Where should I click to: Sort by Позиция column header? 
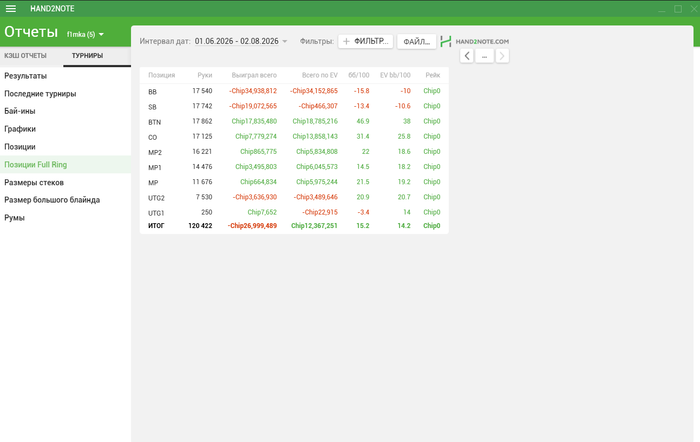[x=162, y=75]
